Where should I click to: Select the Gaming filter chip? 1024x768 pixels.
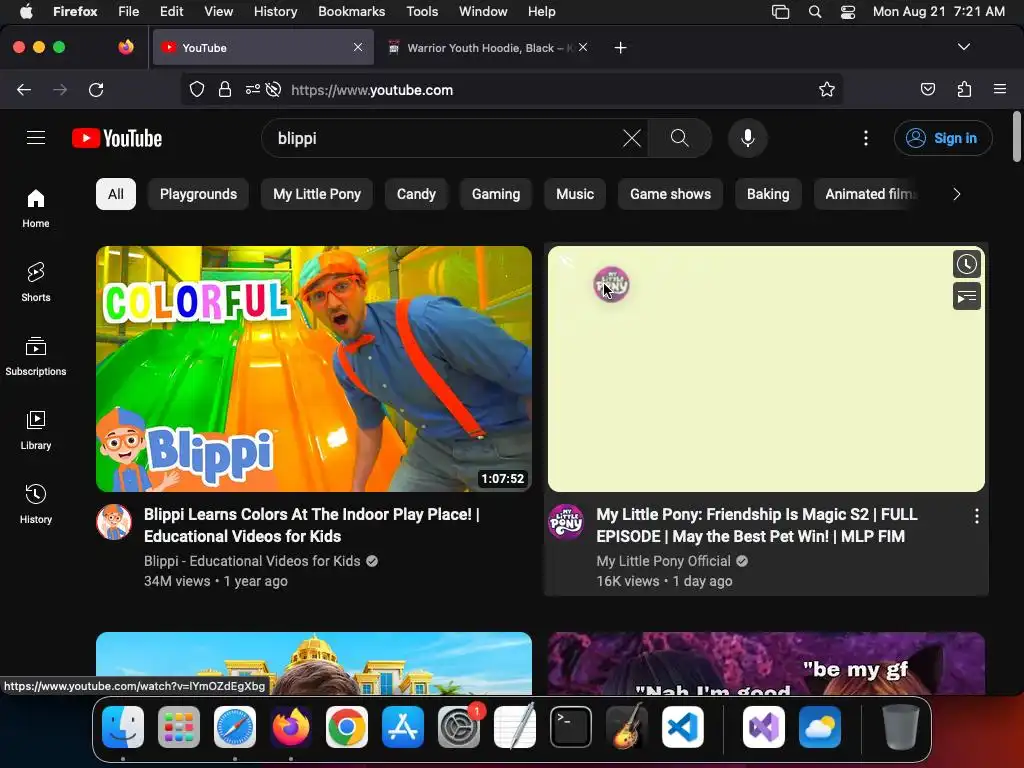coord(496,194)
